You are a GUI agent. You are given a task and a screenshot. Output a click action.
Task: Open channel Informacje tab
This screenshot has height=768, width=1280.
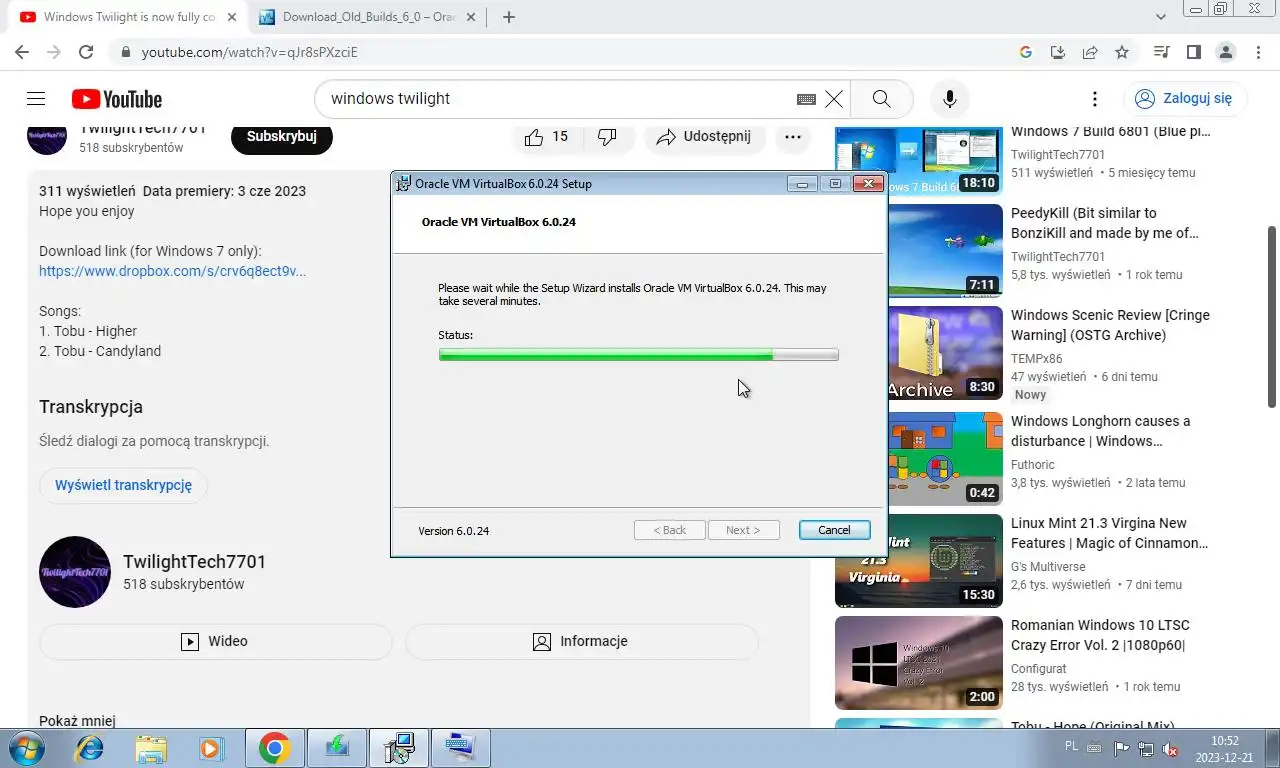[582, 642]
